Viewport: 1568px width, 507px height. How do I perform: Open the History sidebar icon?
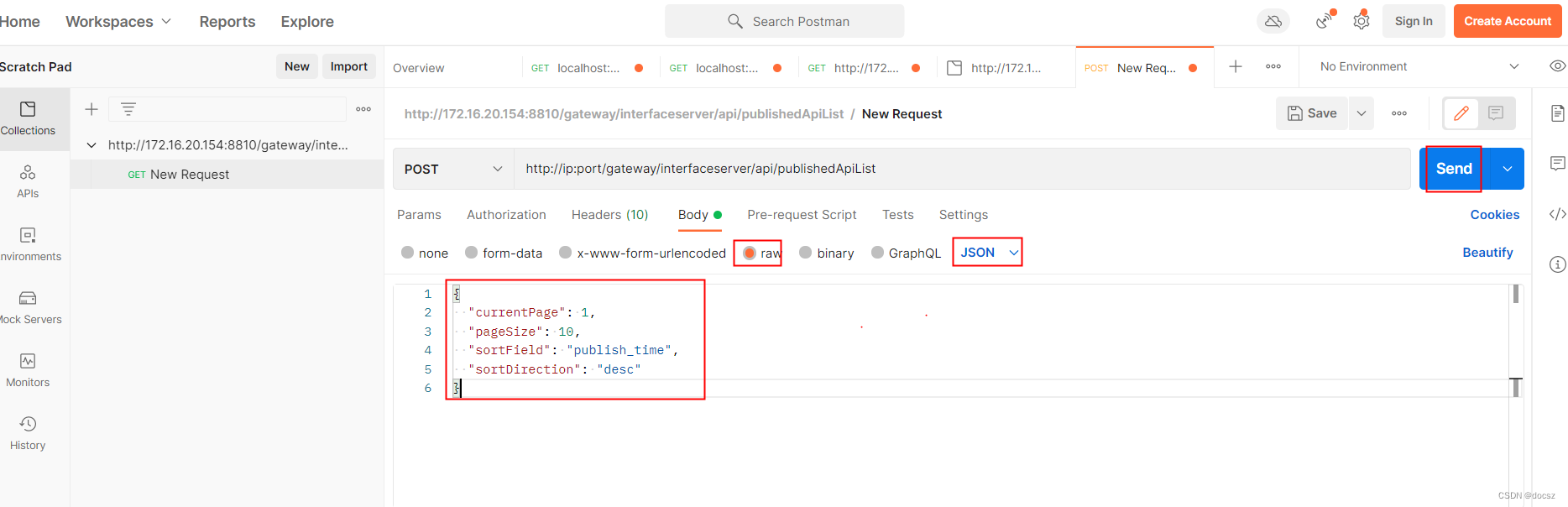[28, 433]
